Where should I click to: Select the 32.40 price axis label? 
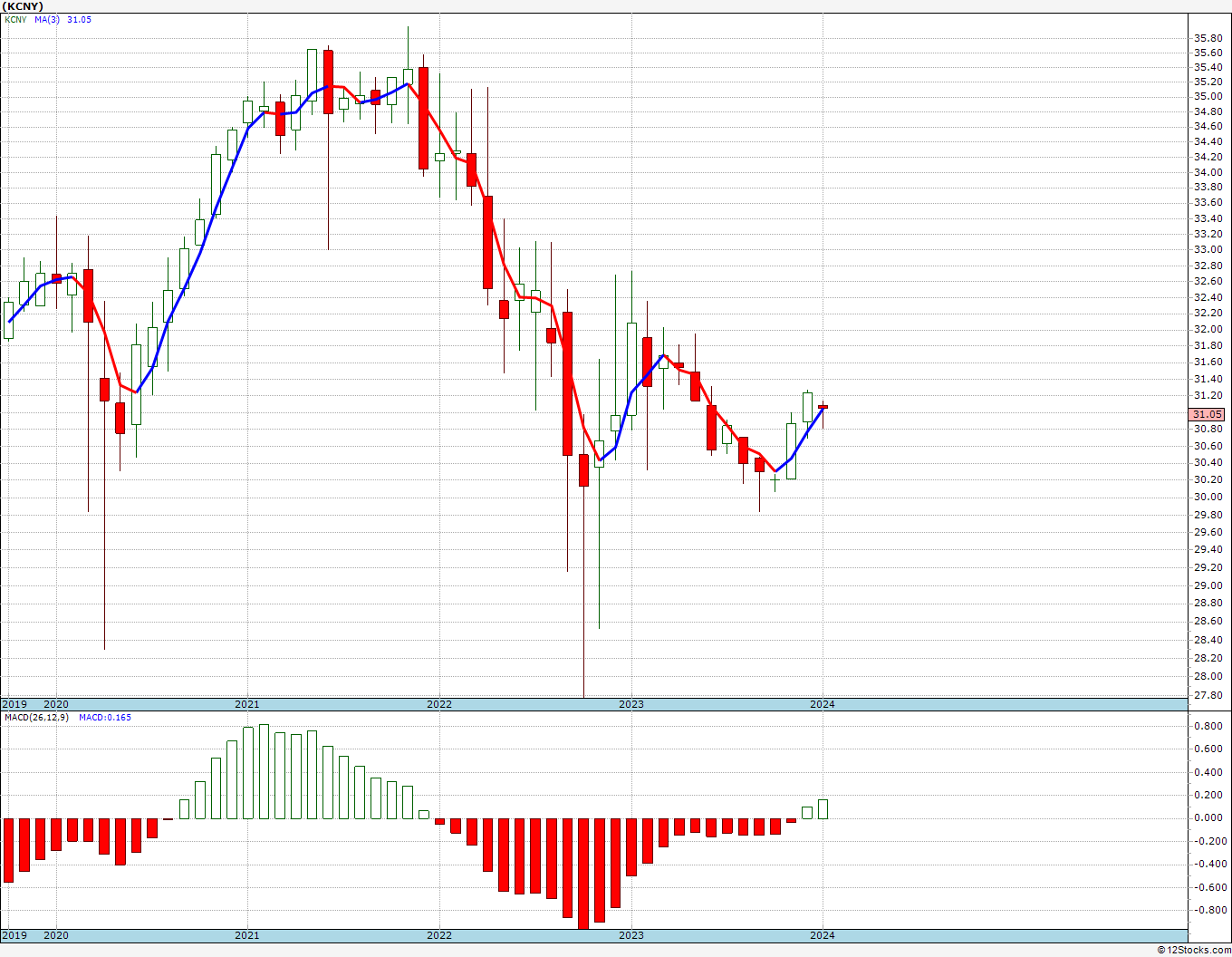point(1208,297)
